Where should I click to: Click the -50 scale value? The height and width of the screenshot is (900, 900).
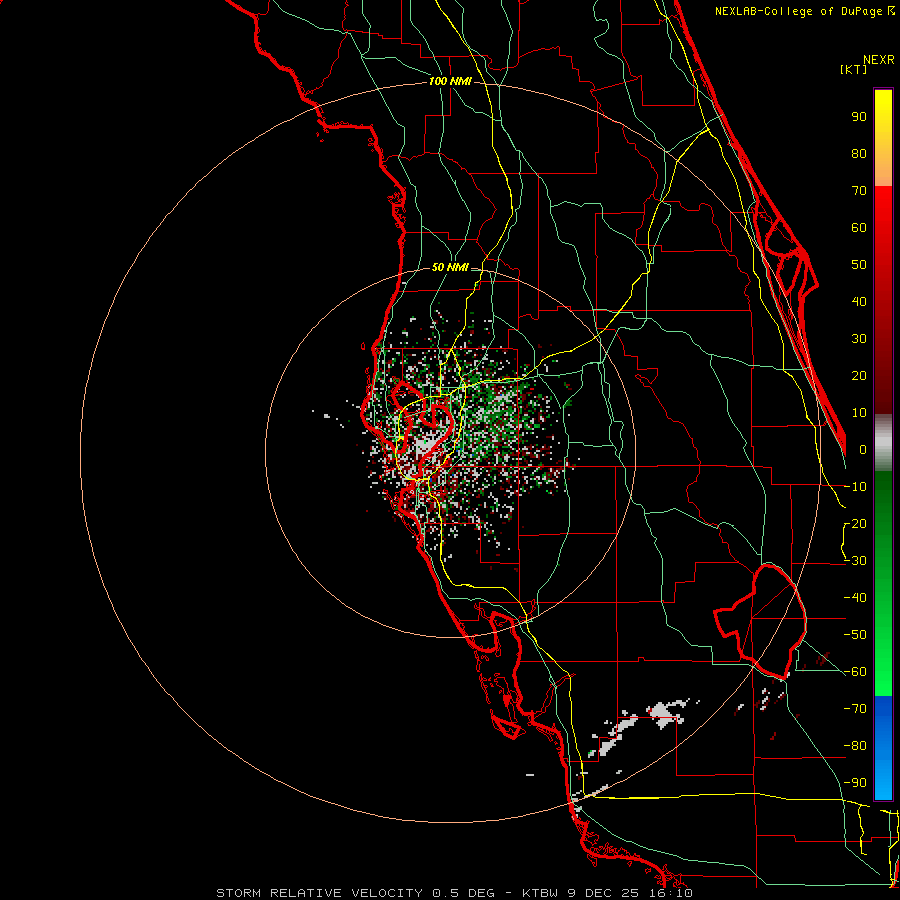[x=855, y=635]
